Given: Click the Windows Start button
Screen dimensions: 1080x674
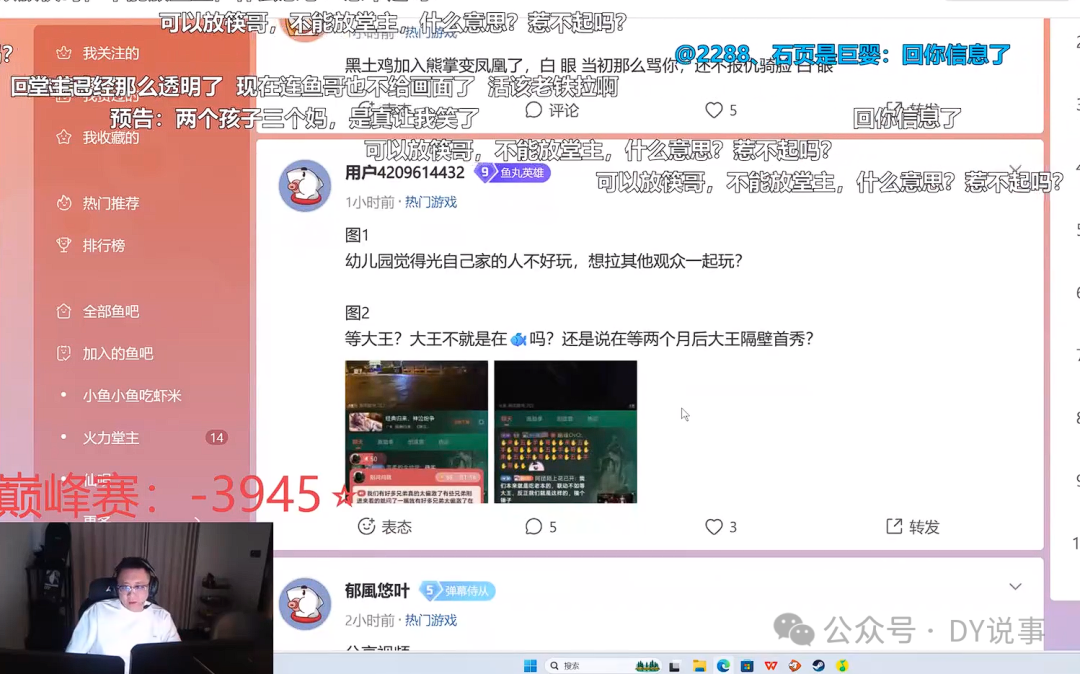Looking at the screenshot, I should (530, 665).
